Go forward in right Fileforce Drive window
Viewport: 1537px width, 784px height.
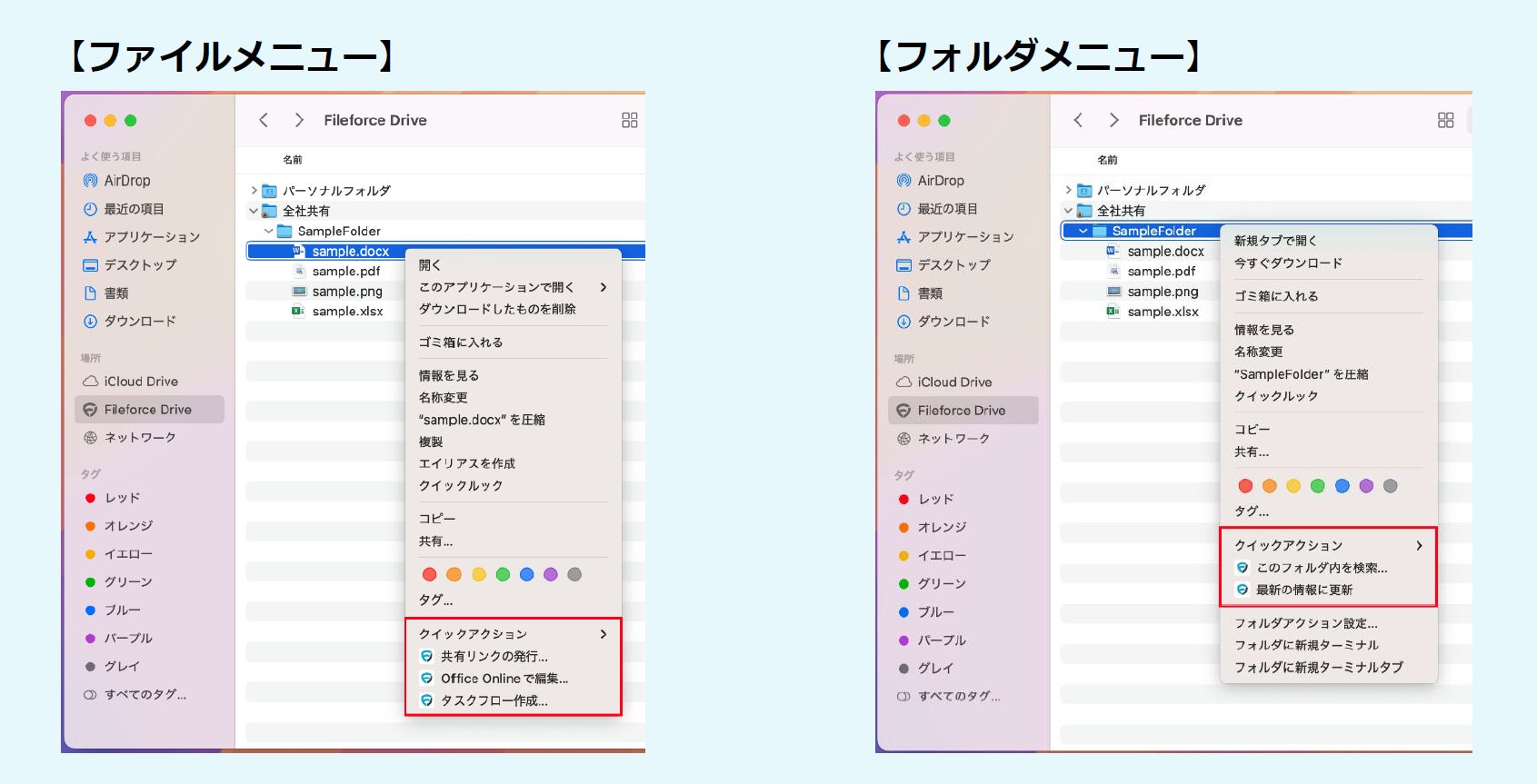click(x=1114, y=120)
